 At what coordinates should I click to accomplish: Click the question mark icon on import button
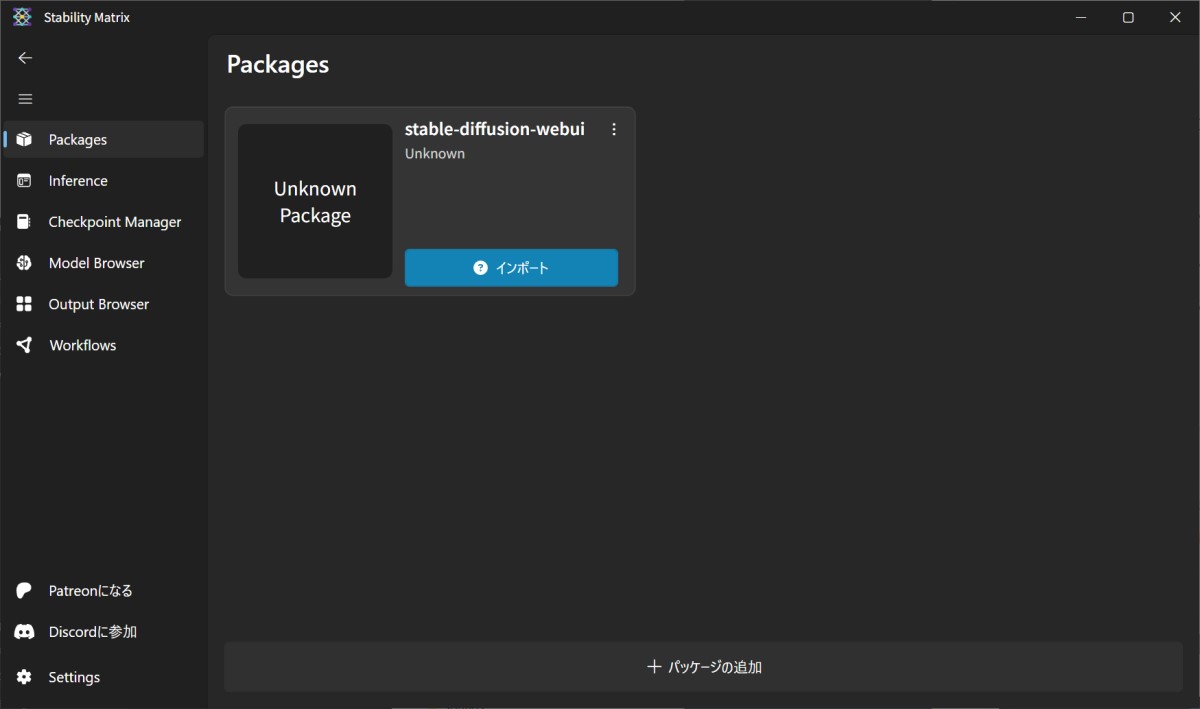(x=480, y=268)
